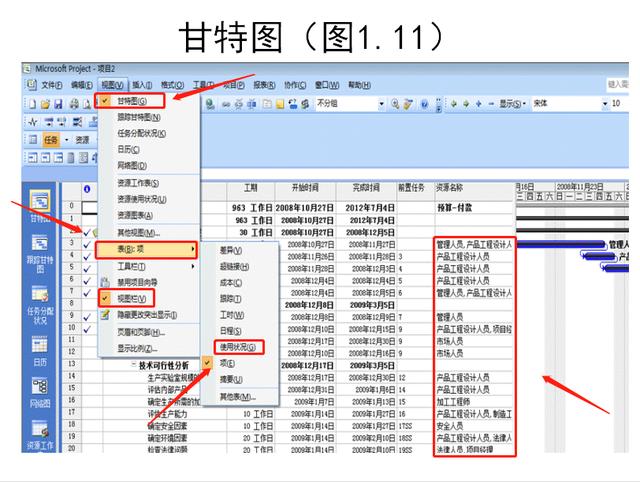The image size is (640, 482).
Task: Click the Task Information icon
Action: tap(267, 104)
